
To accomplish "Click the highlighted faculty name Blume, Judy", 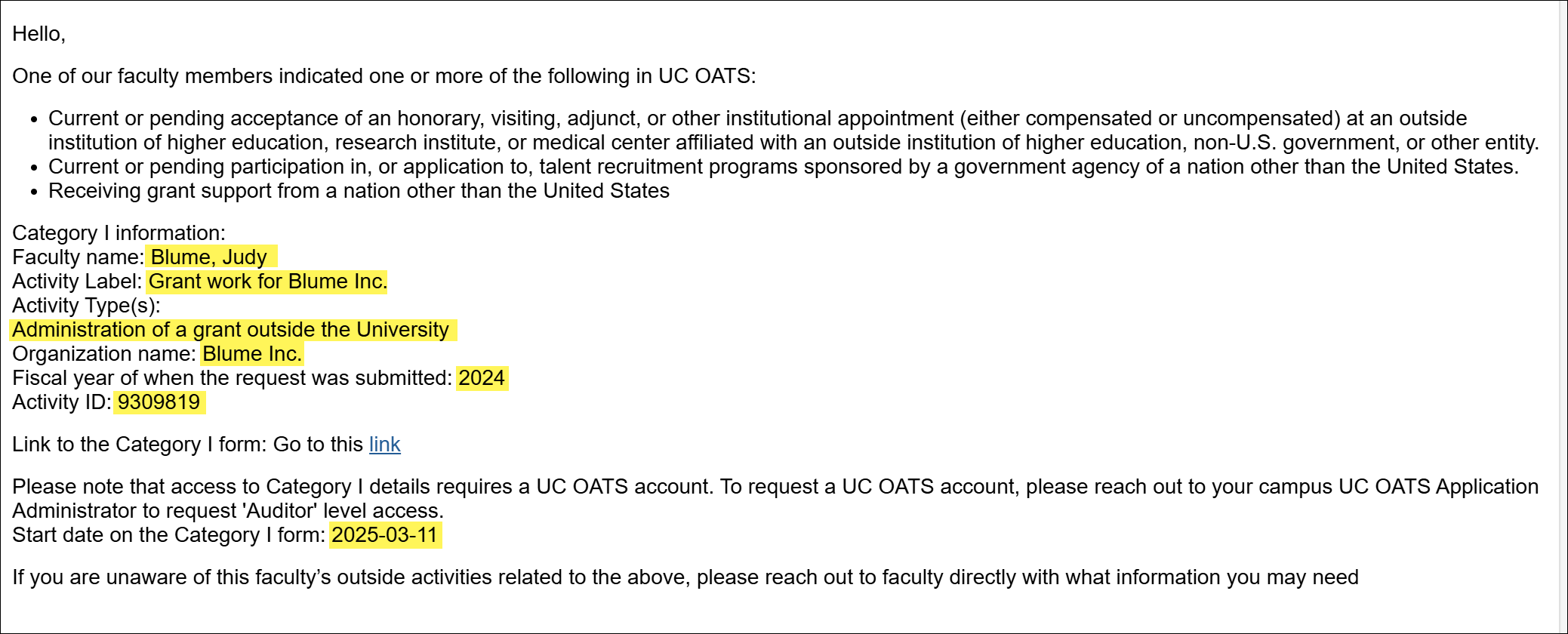I will click(209, 257).
